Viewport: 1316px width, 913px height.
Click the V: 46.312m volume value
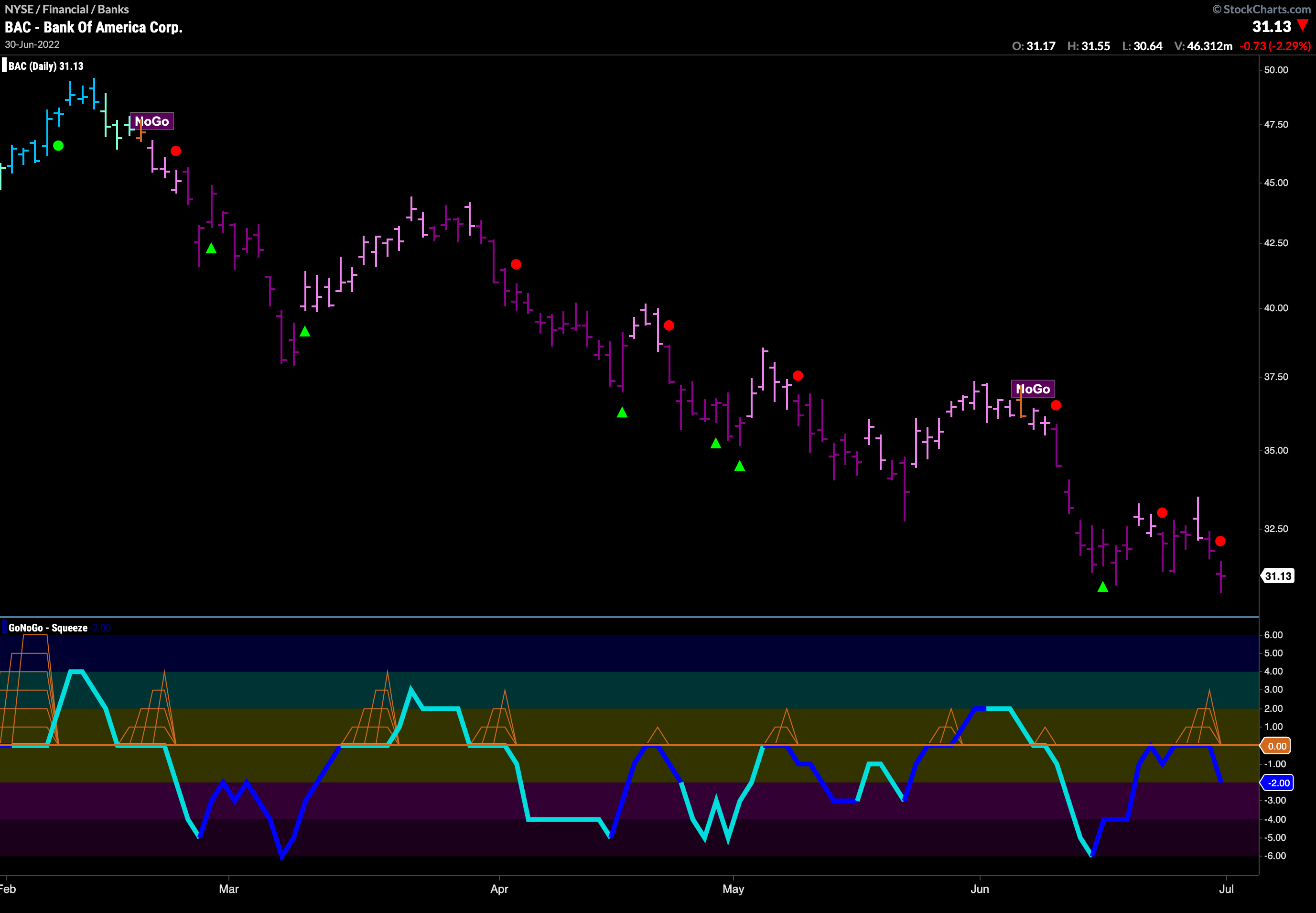1203,46
